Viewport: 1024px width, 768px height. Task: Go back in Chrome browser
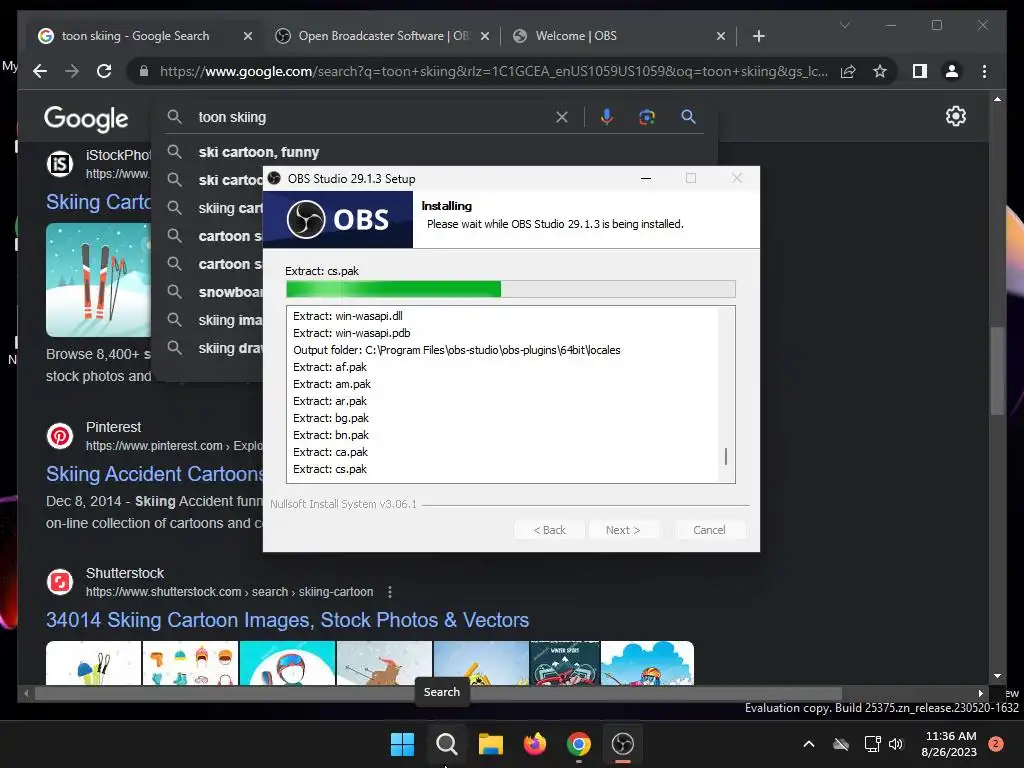tap(40, 71)
